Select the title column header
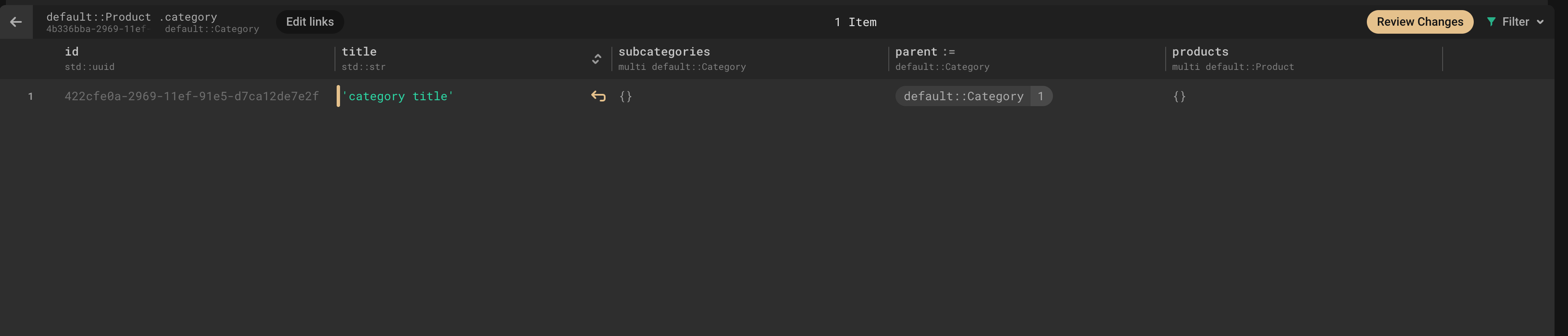The width and height of the screenshot is (1568, 336). (359, 52)
